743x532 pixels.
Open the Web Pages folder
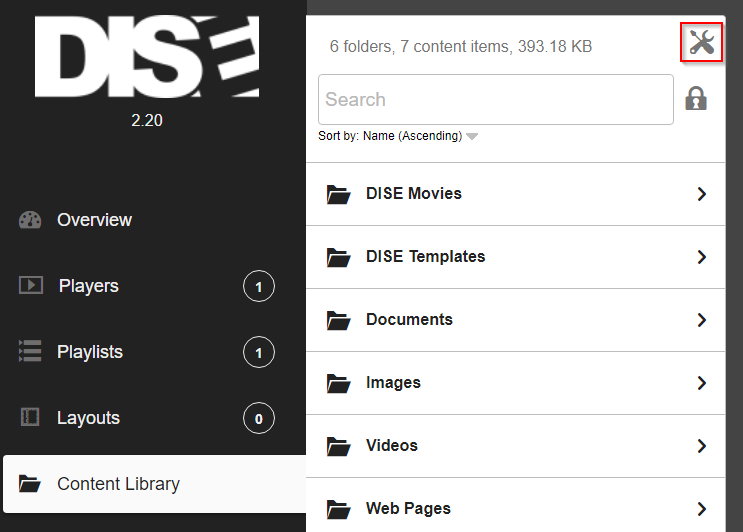[516, 505]
